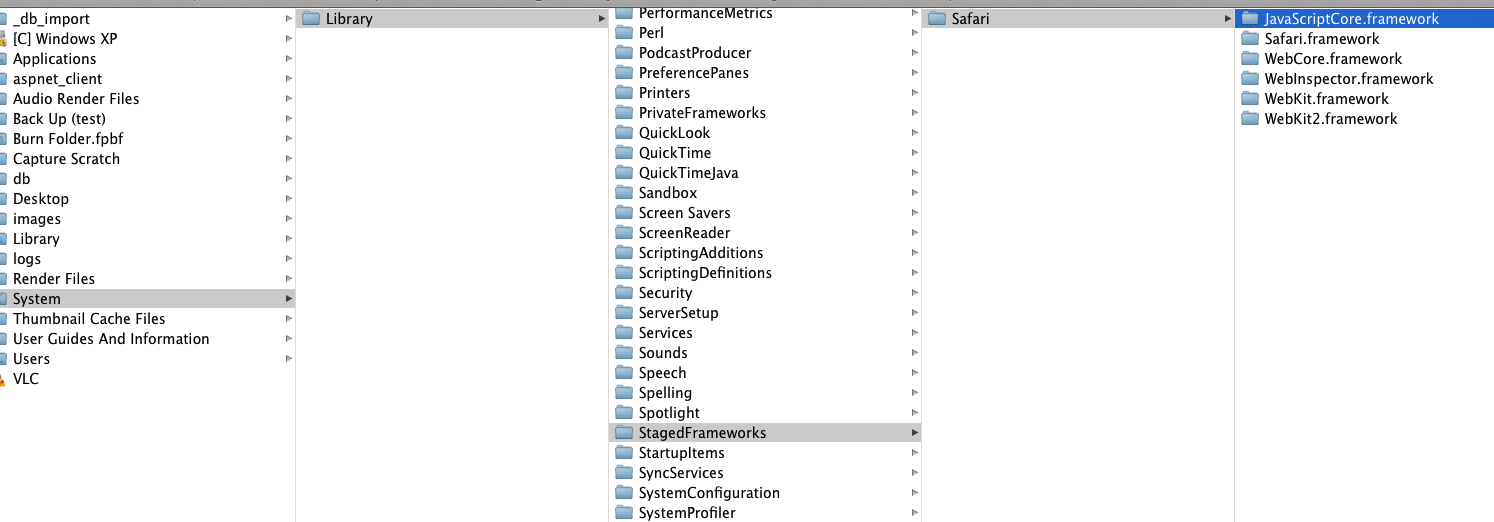Click the SystemProfiler folder icon

(x=624, y=513)
